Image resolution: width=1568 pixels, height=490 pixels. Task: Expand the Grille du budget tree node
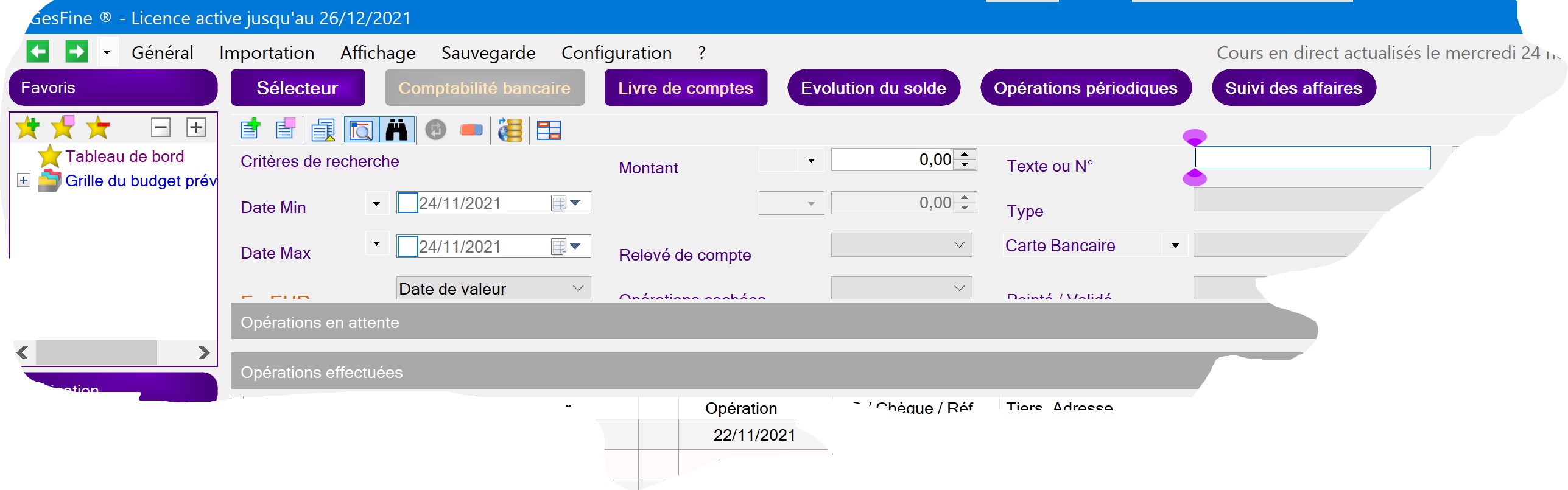point(24,181)
